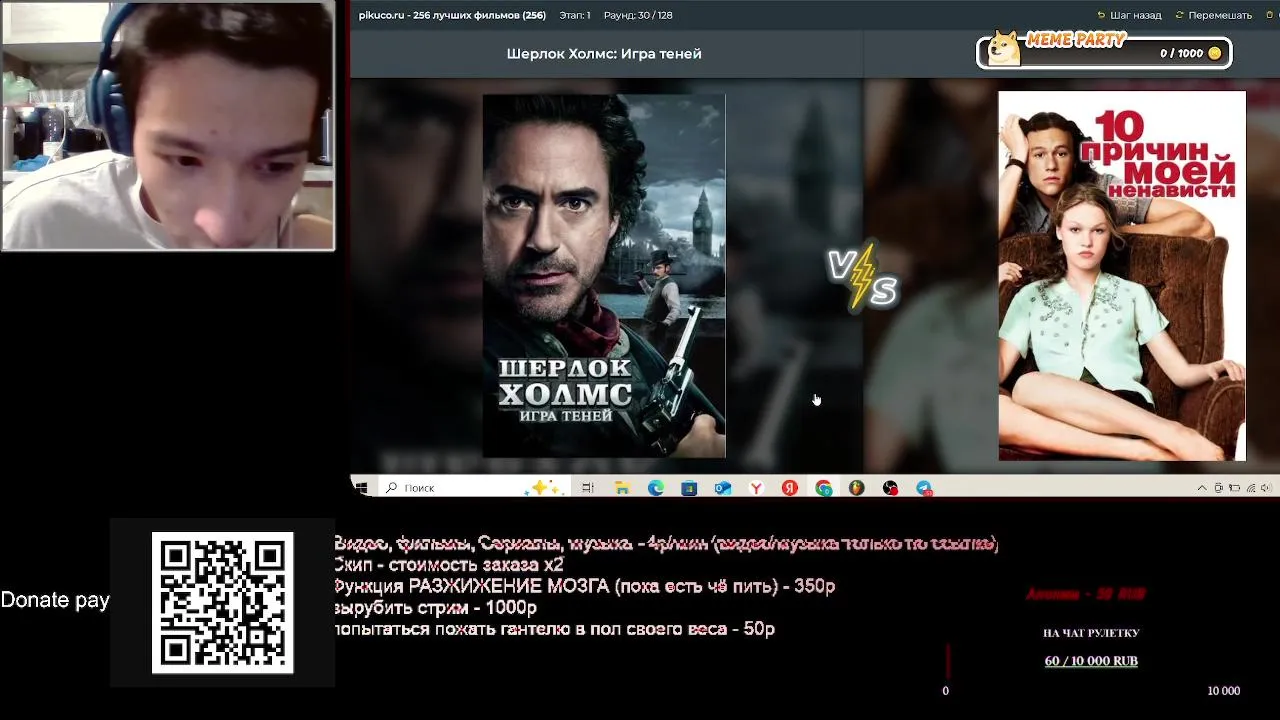Click the VS lightning badge

pyautogui.click(x=862, y=276)
